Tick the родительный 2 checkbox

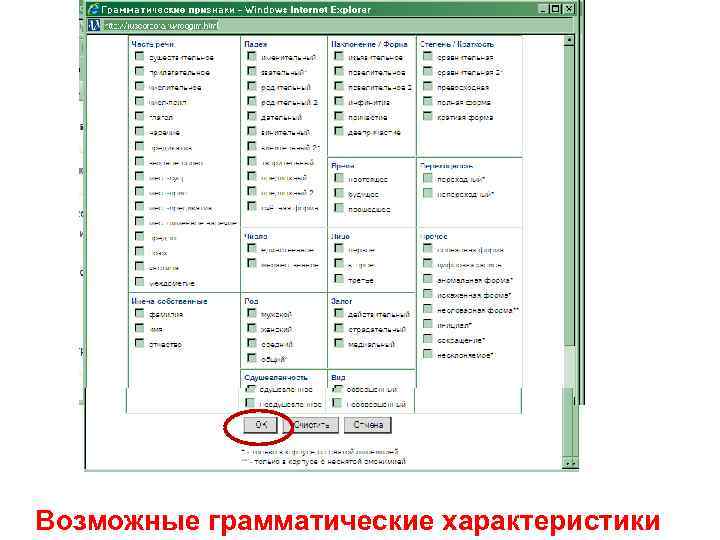252,101
